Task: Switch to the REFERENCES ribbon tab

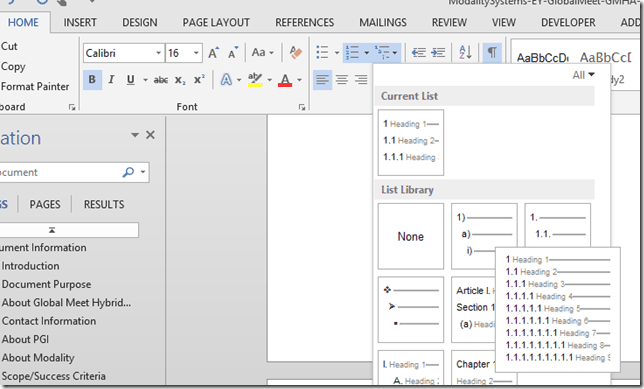Action: [304, 22]
